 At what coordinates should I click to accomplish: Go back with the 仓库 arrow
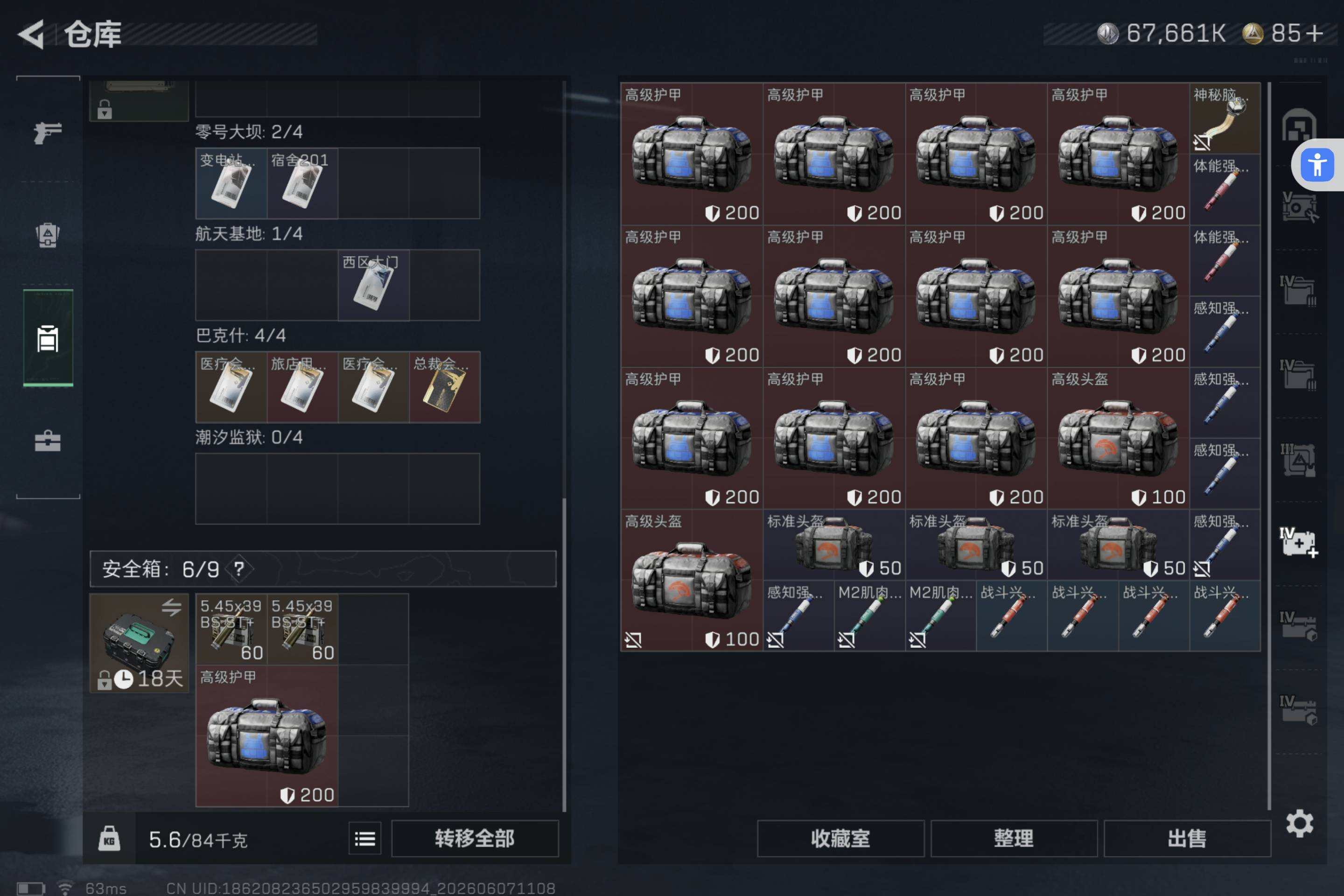point(31,34)
